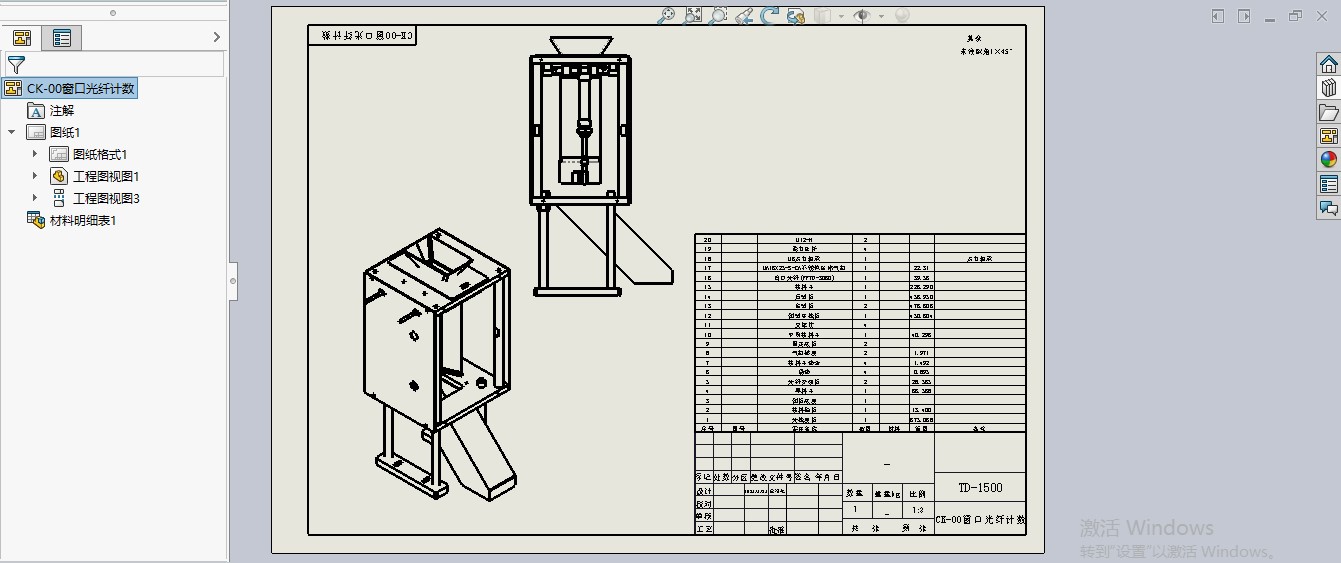Click the 1:3 scale value cell
Screen dimensions: 1341x563
pos(918,510)
